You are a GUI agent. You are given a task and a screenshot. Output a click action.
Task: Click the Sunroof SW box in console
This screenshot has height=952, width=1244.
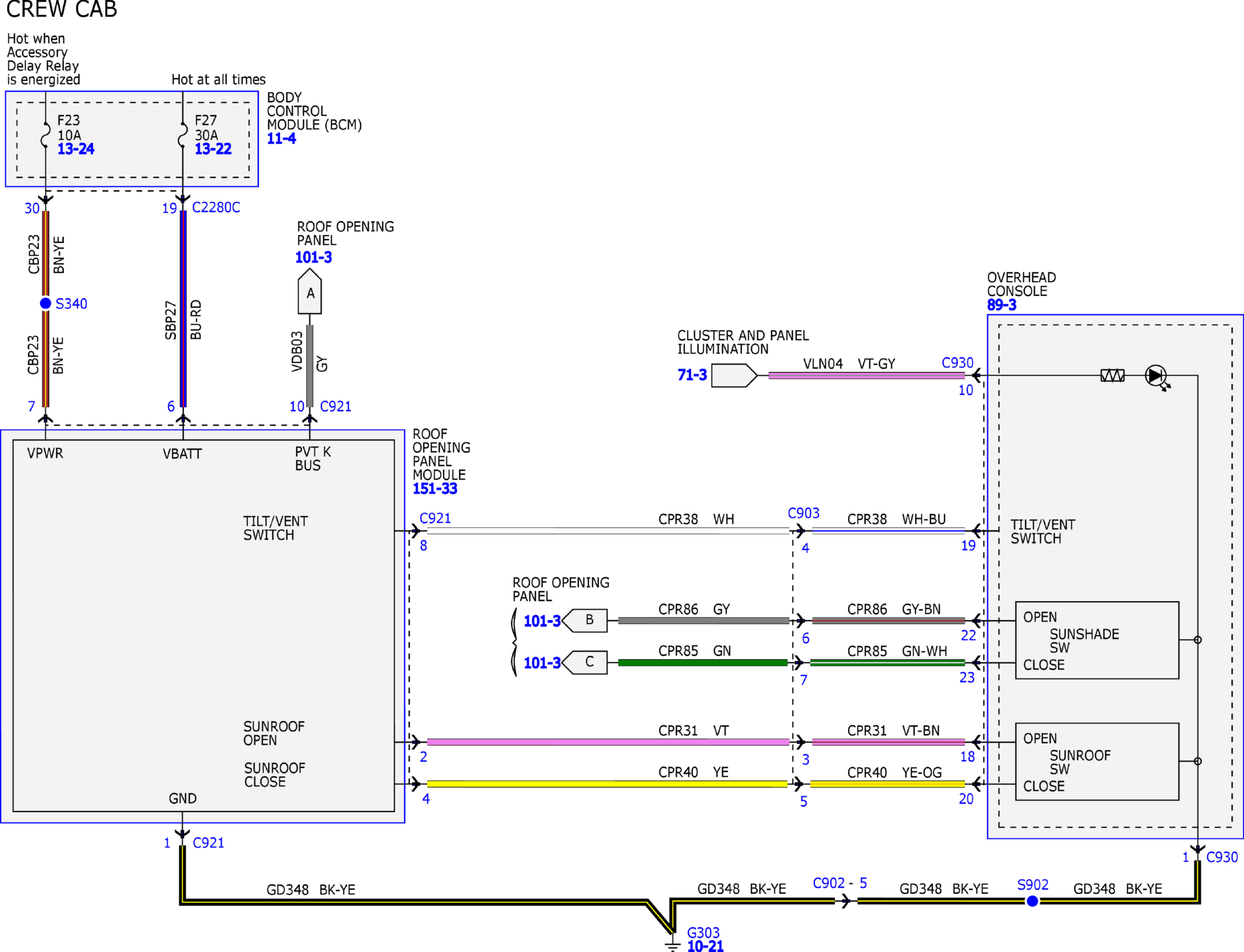[1097, 762]
